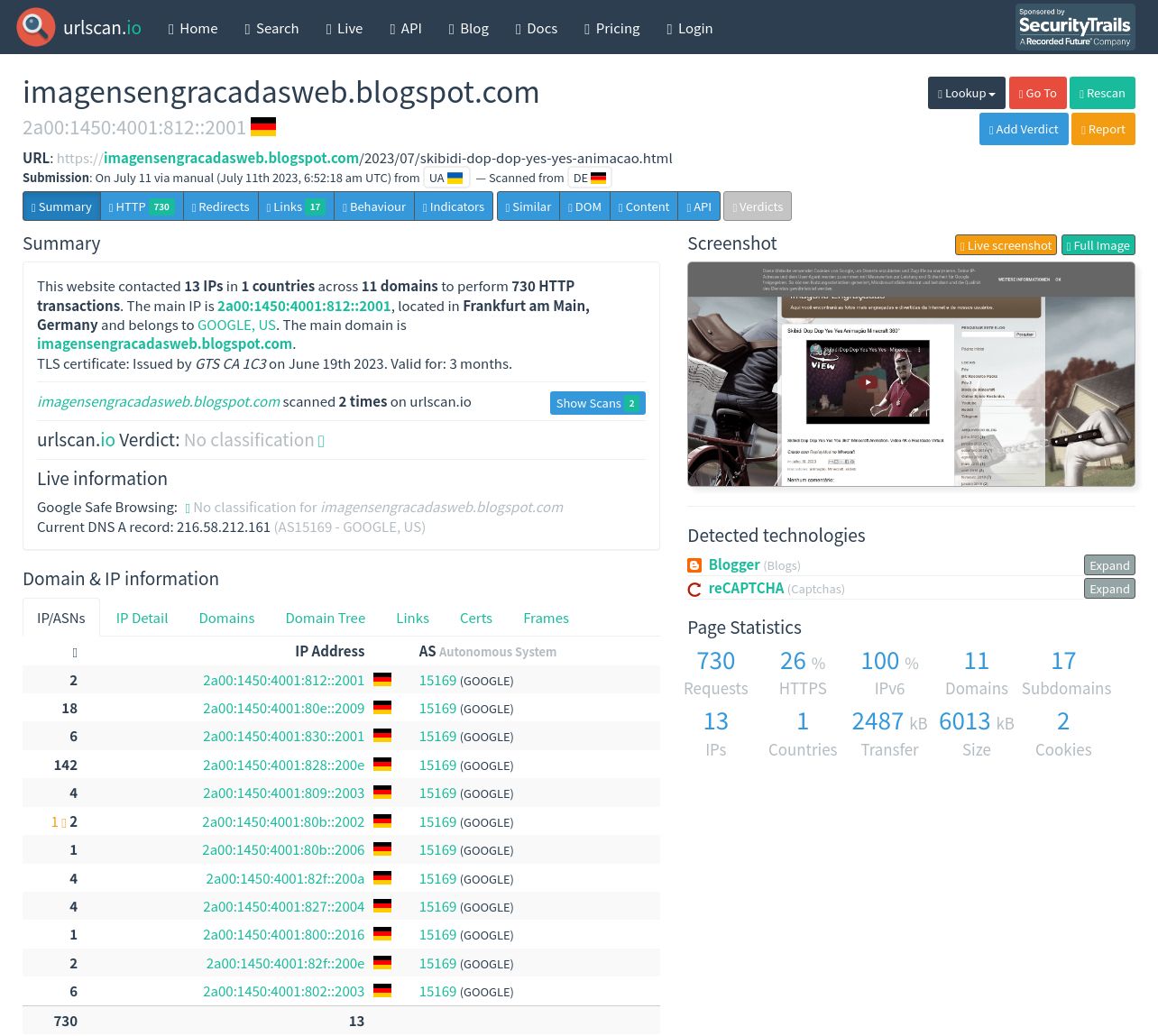Open the Pricing menu item
The height and width of the screenshot is (1036, 1158).
coord(612,28)
